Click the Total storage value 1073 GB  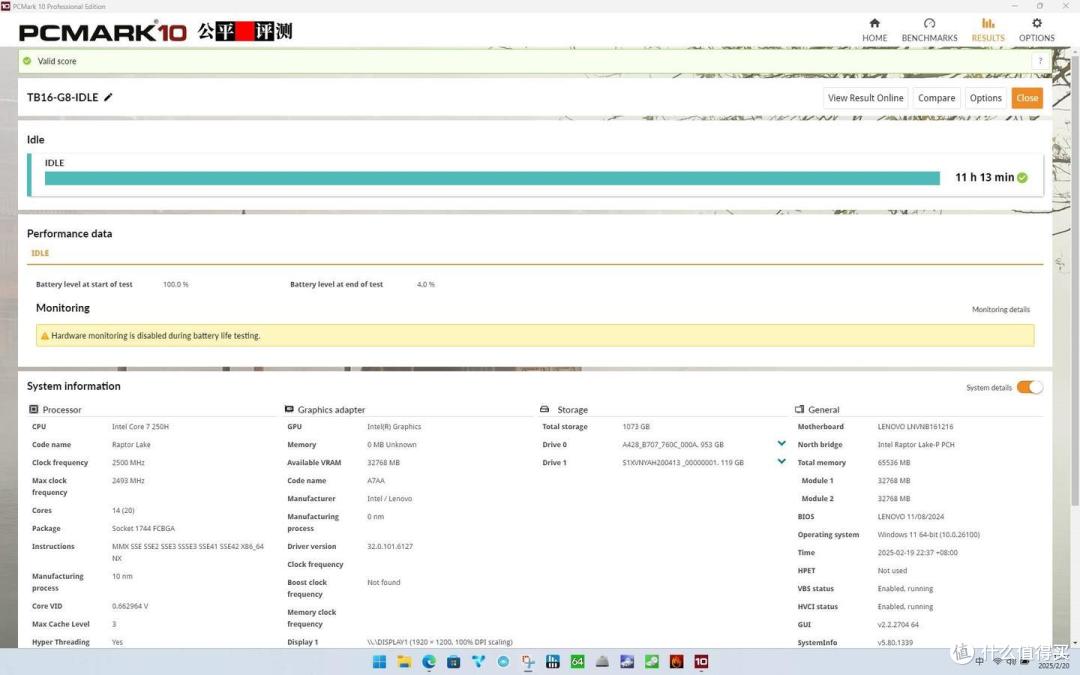tap(636, 426)
